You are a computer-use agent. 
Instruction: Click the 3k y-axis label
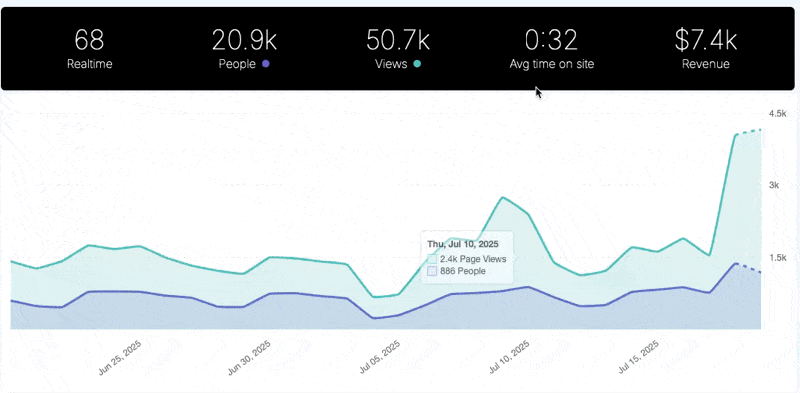pos(774,185)
